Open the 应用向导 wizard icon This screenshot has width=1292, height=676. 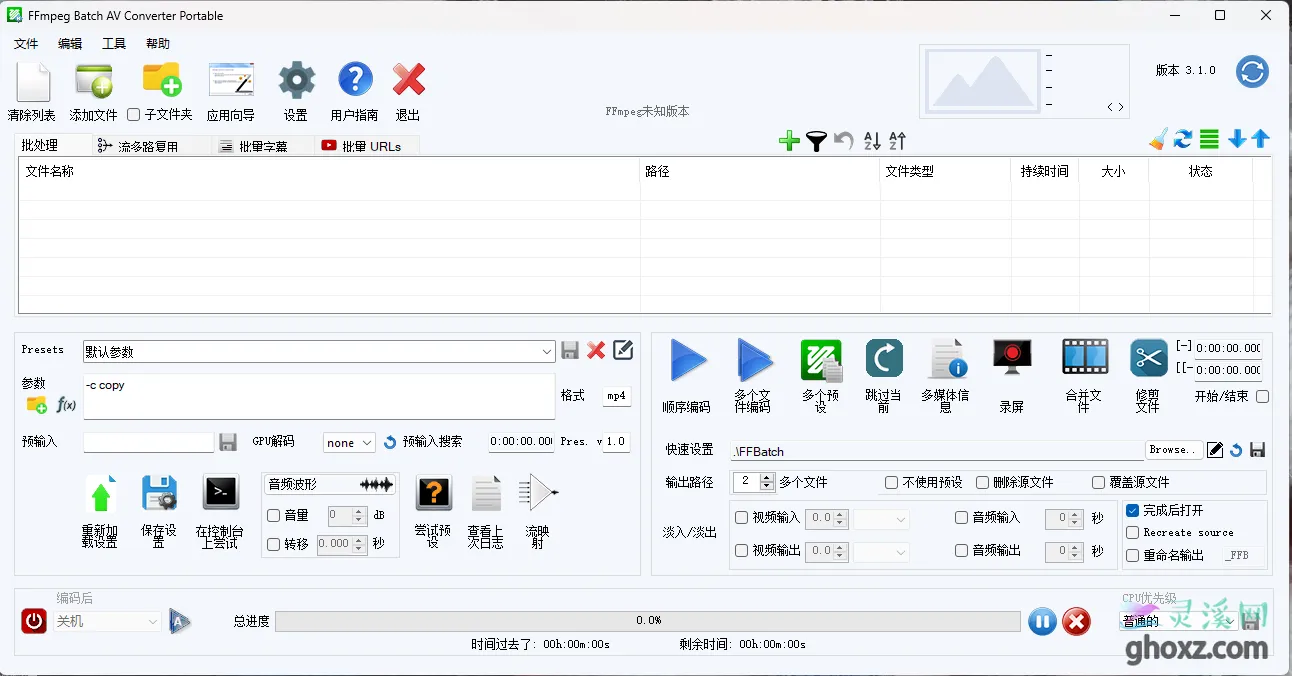[x=230, y=80]
